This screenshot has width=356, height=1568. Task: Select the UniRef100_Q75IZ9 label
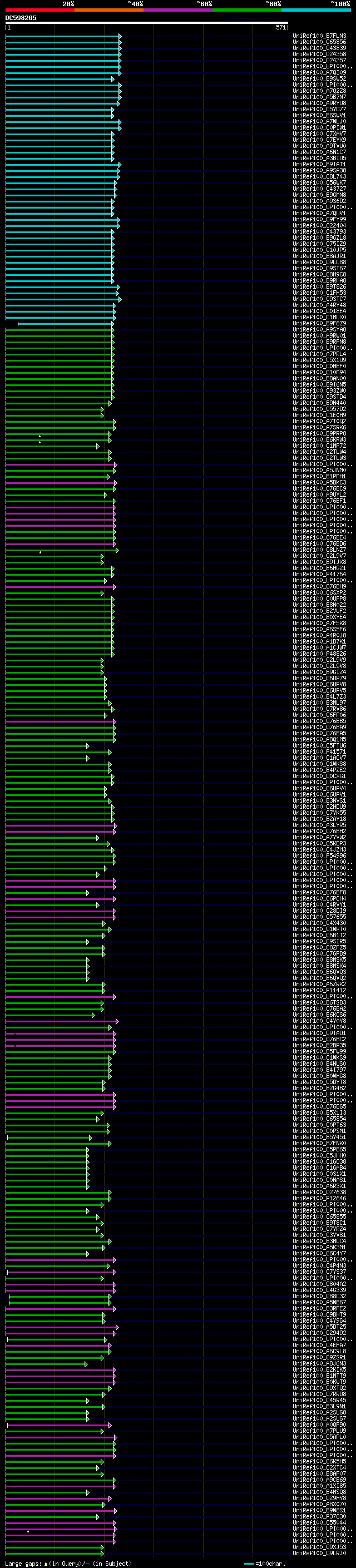coord(319,244)
